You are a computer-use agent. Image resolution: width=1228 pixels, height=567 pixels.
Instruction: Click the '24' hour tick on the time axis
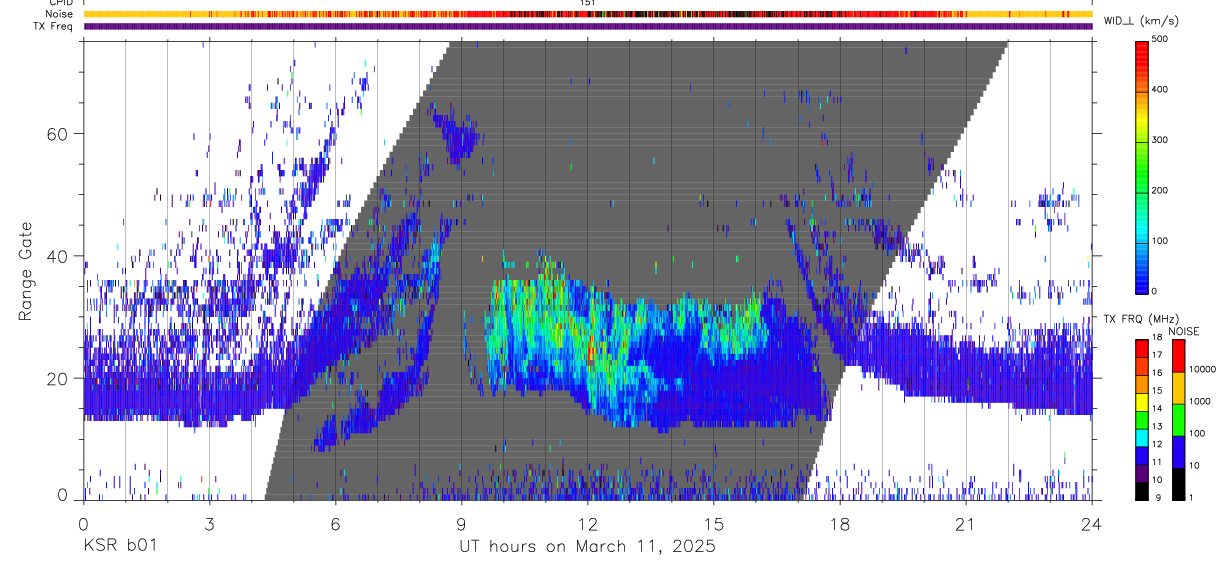click(x=1092, y=523)
